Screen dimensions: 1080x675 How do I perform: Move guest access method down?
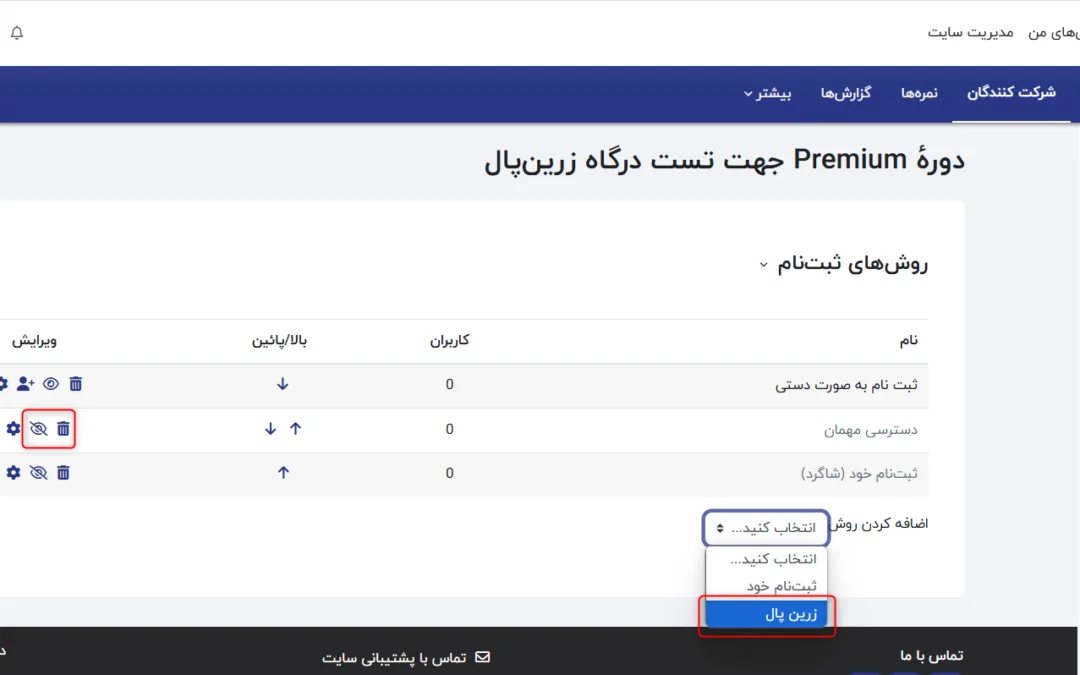[x=270, y=429]
